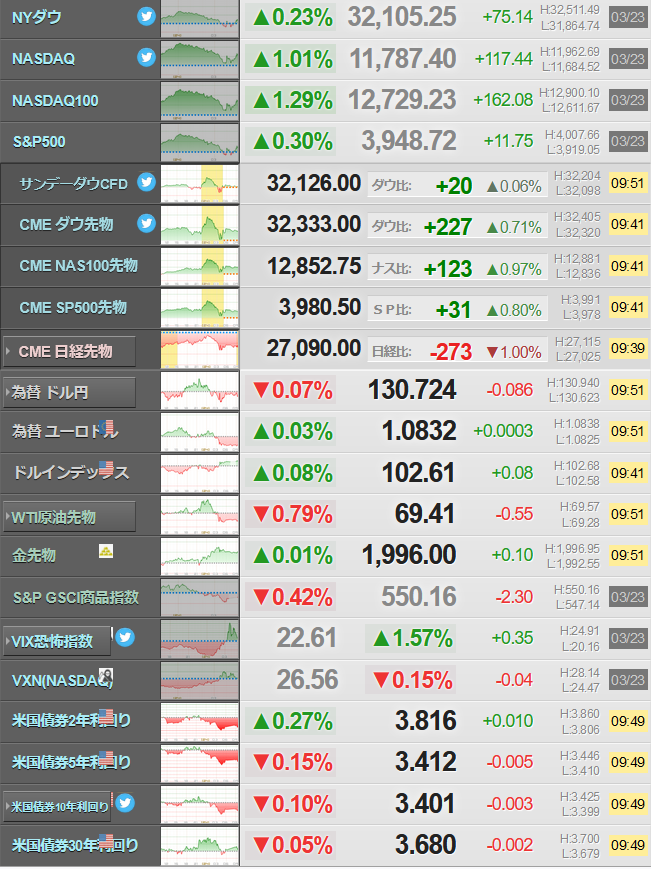Expand the WTI原油先物 button arrow
This screenshot has height=869, width=651.
(x=8, y=517)
